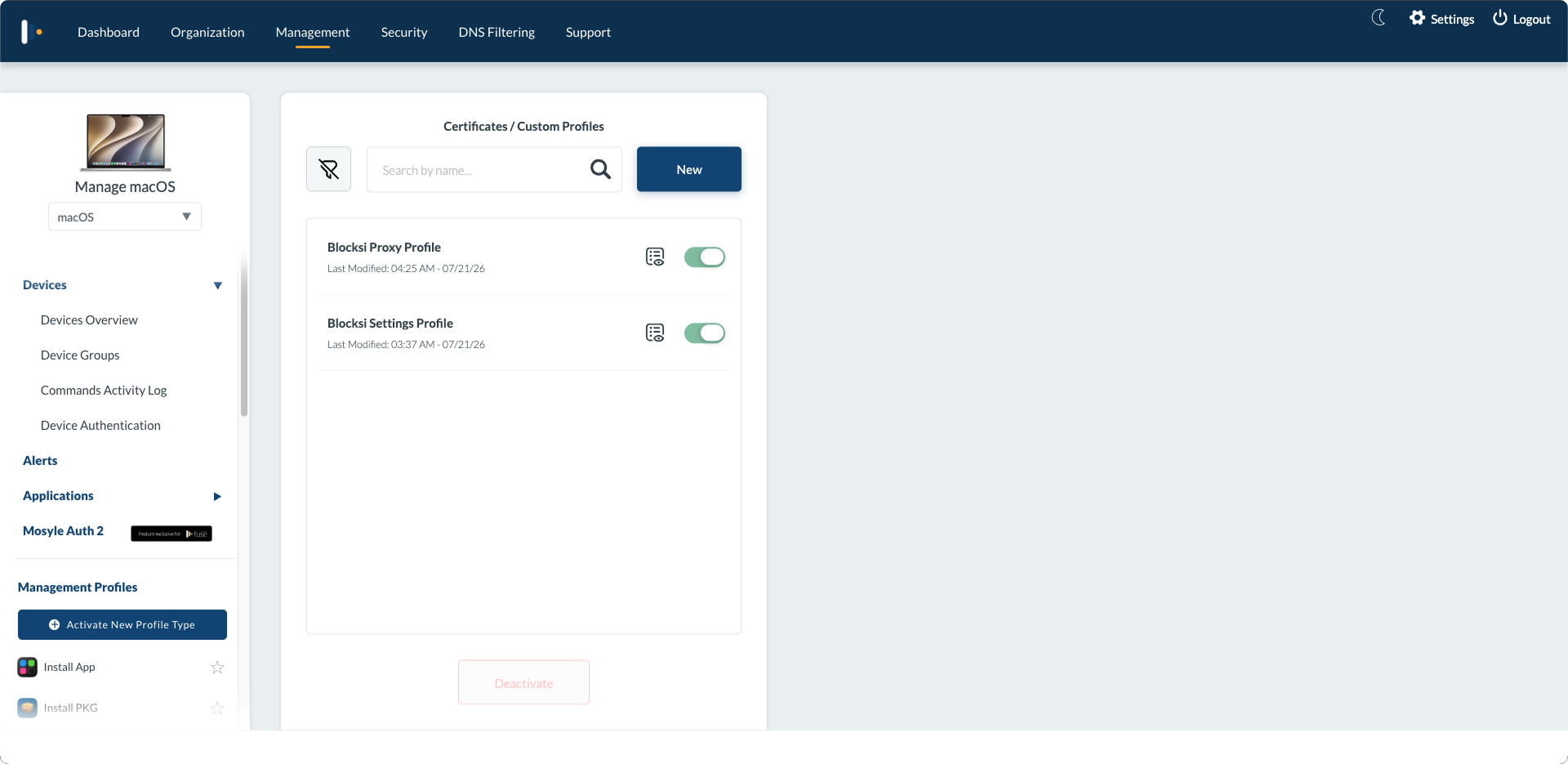The height and width of the screenshot is (764, 1568).
Task: Open the macOS platform dropdown
Action: [125, 217]
